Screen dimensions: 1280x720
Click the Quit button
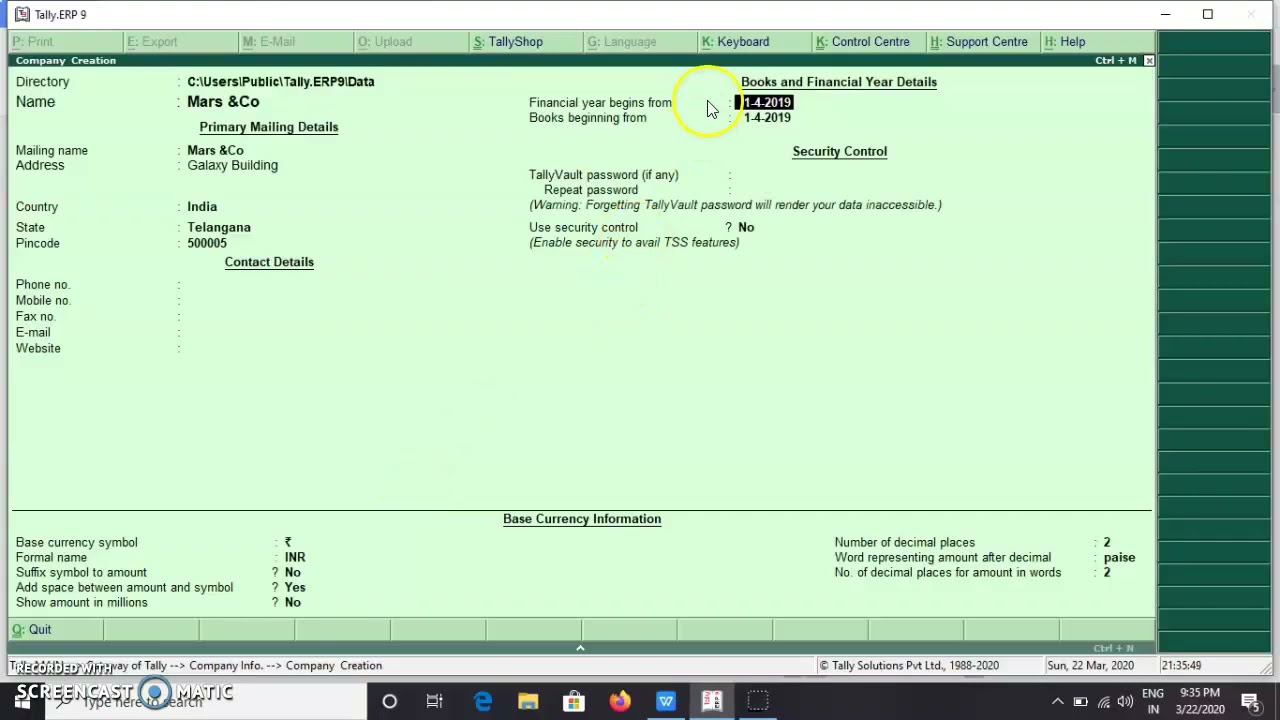pos(32,630)
